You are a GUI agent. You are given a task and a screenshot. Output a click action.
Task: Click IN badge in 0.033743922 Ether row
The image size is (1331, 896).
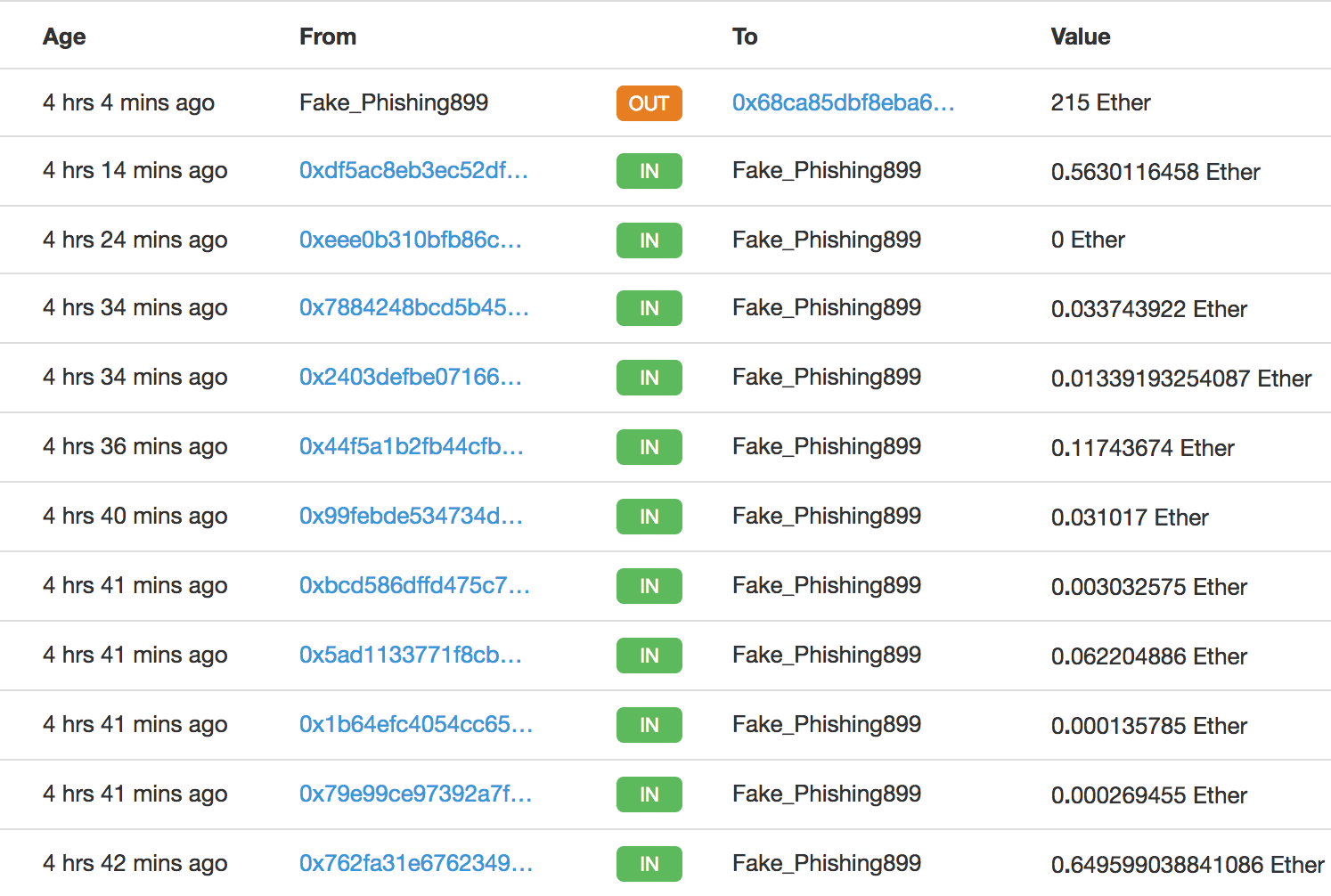(649, 308)
